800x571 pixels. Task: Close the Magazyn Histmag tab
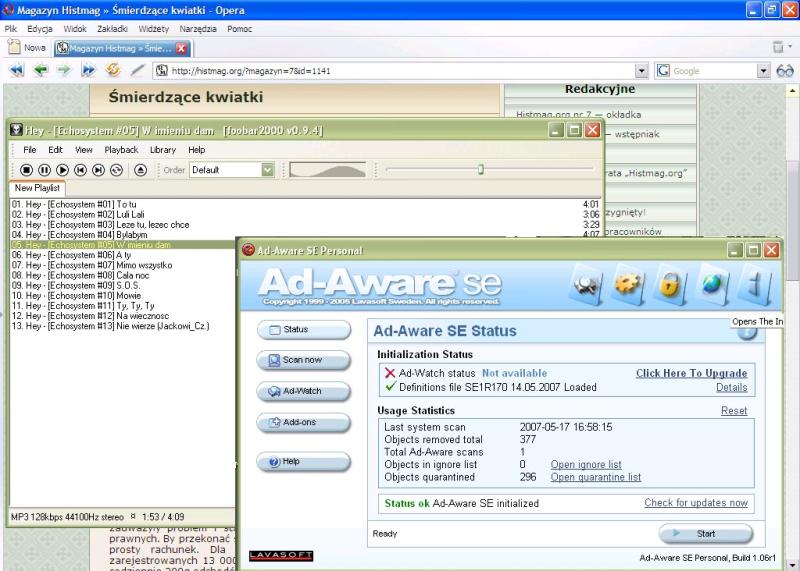click(x=181, y=48)
